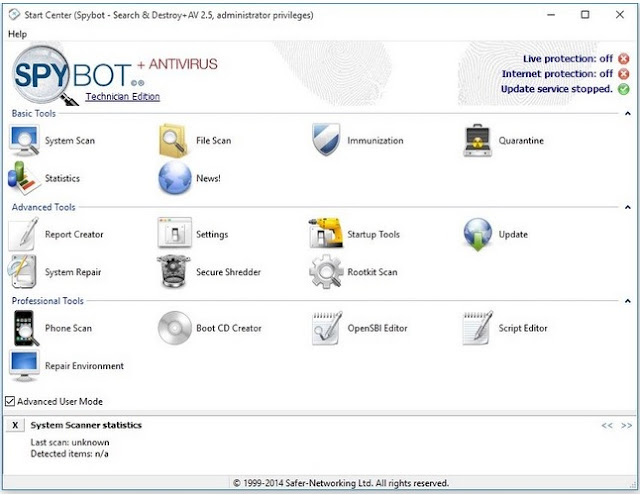Click the Internet protection: off status text
The height and width of the screenshot is (495, 640).
click(x=557, y=74)
